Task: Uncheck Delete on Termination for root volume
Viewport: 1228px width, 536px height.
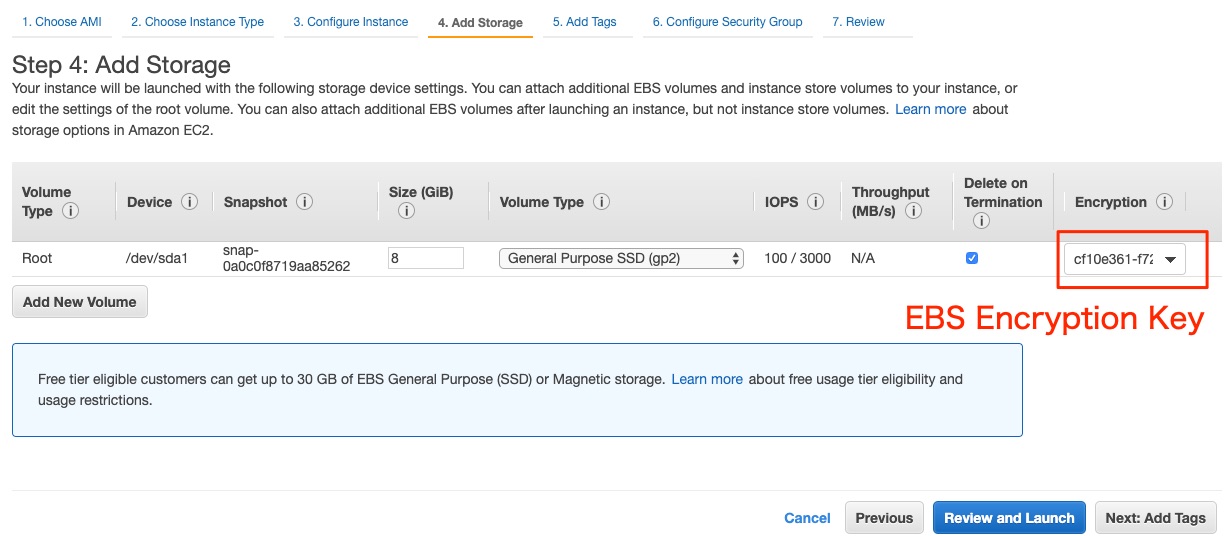Action: [972, 258]
